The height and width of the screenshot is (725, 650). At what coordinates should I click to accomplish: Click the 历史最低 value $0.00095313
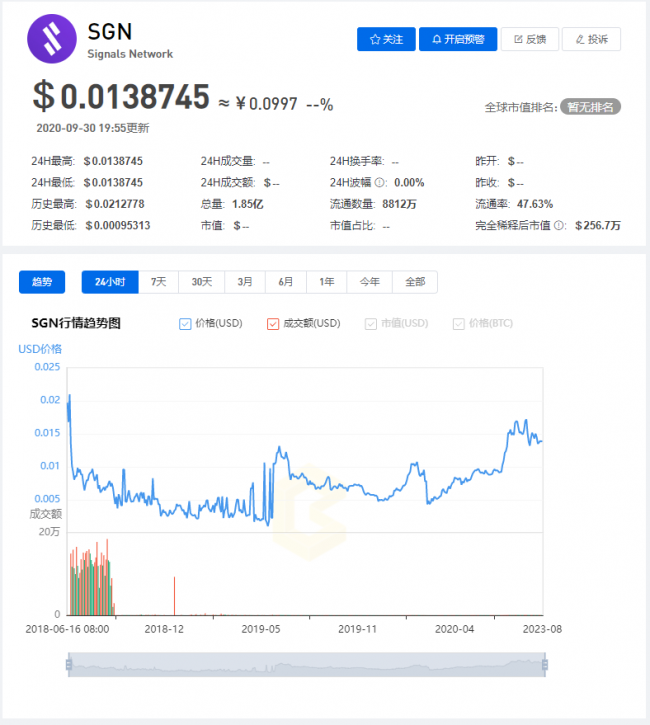pyautogui.click(x=118, y=225)
